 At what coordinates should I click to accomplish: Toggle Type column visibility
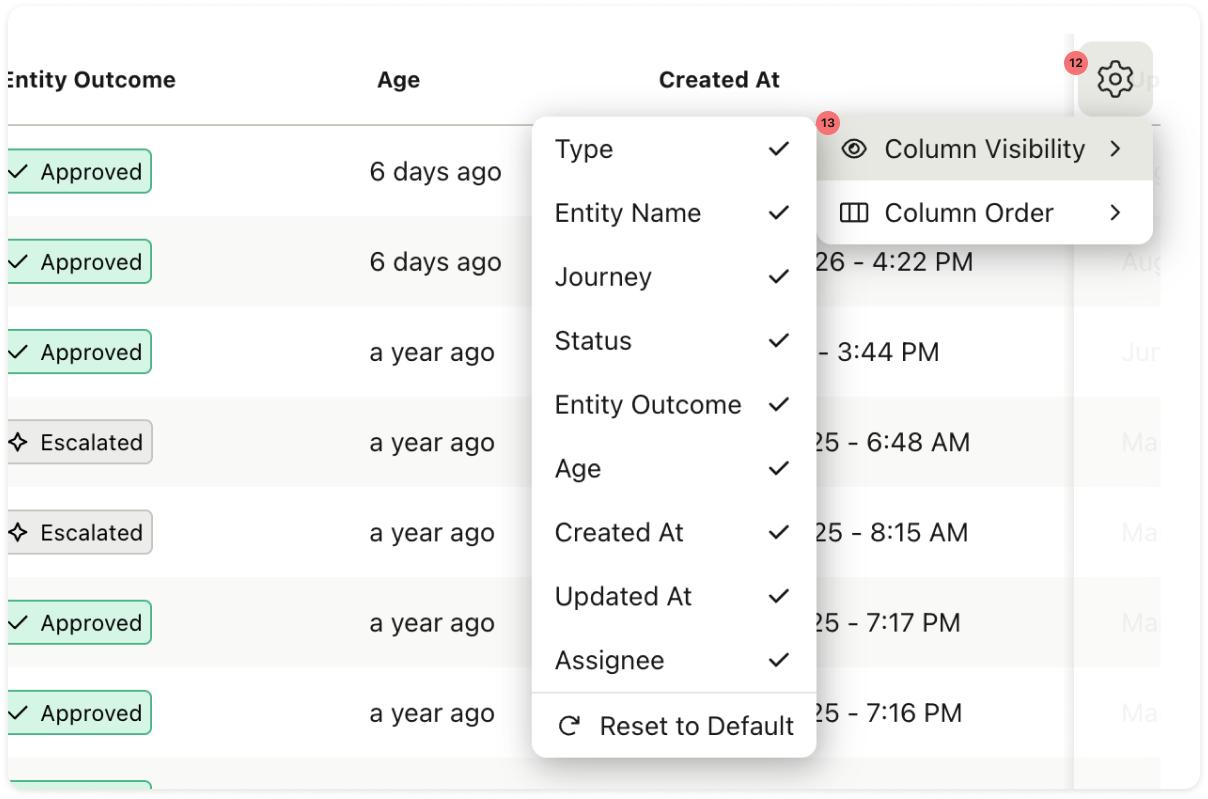point(674,149)
